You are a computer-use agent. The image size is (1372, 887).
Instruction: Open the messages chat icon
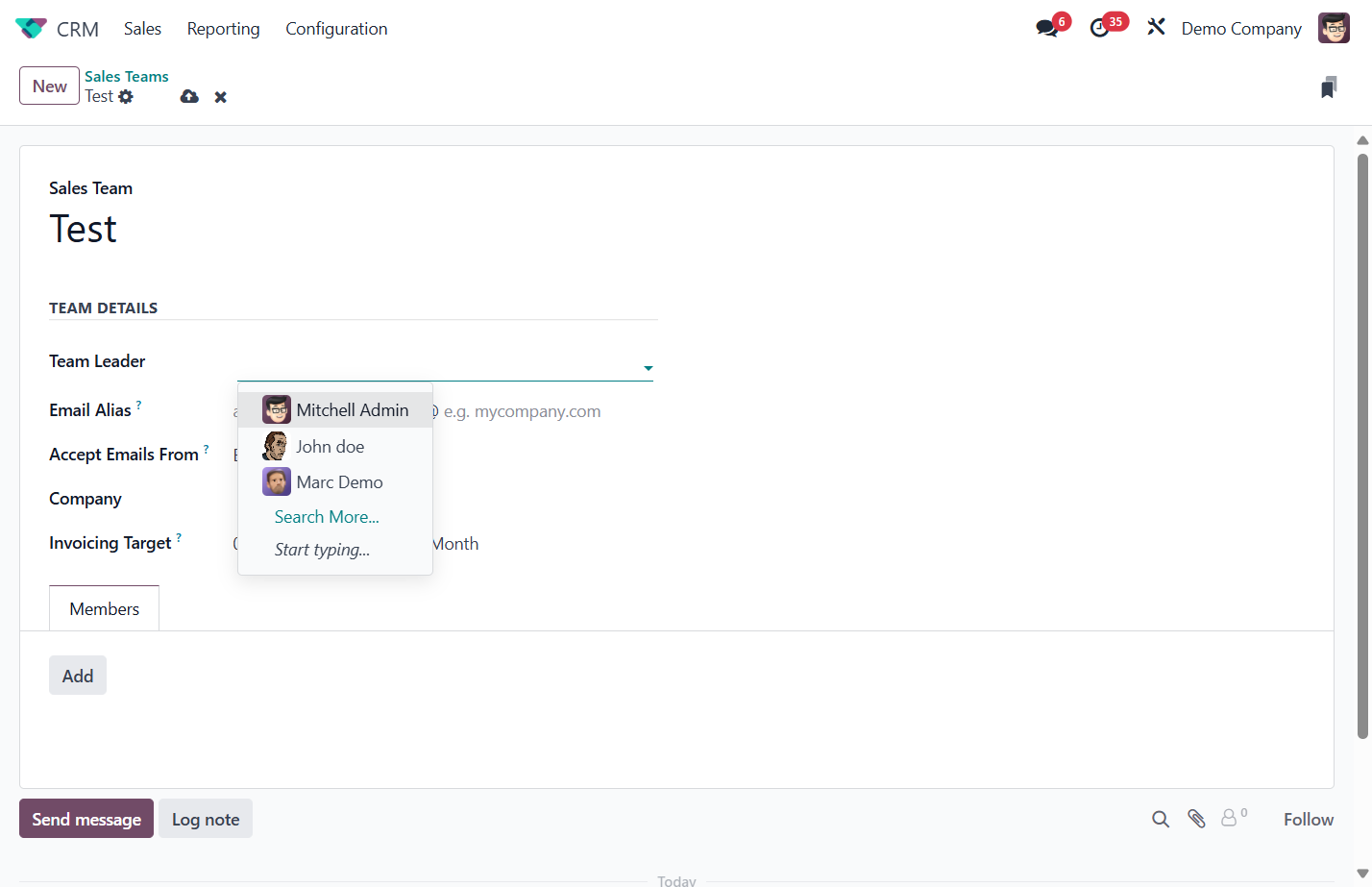[1047, 28]
